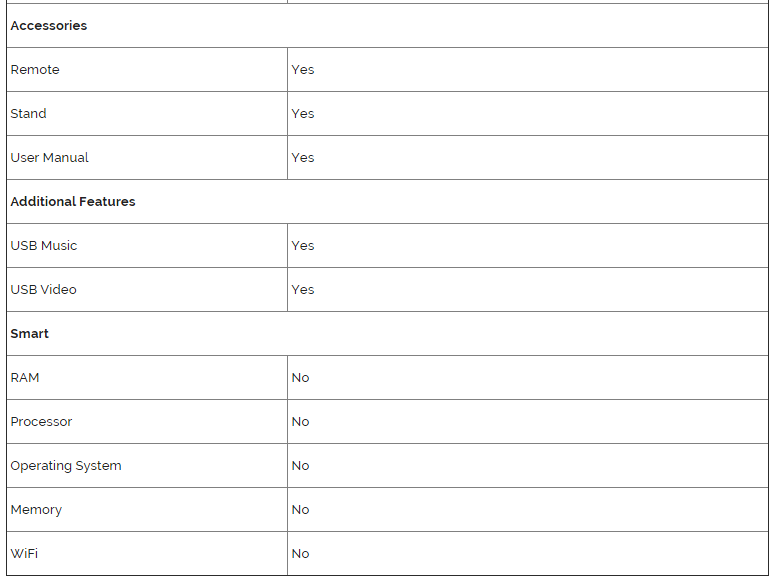Click the Memory row label
Viewport: 776px width, 585px height.
36,510
